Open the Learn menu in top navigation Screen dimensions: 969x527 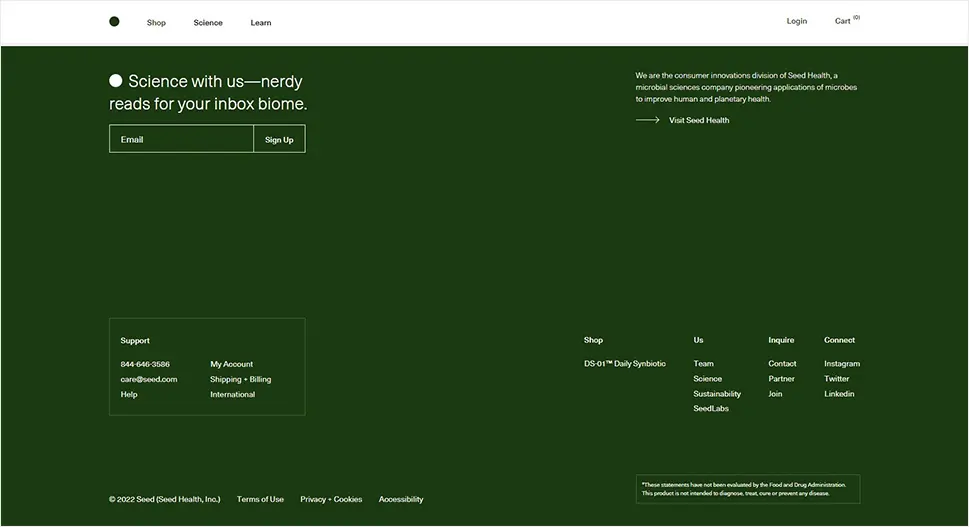[x=261, y=23]
